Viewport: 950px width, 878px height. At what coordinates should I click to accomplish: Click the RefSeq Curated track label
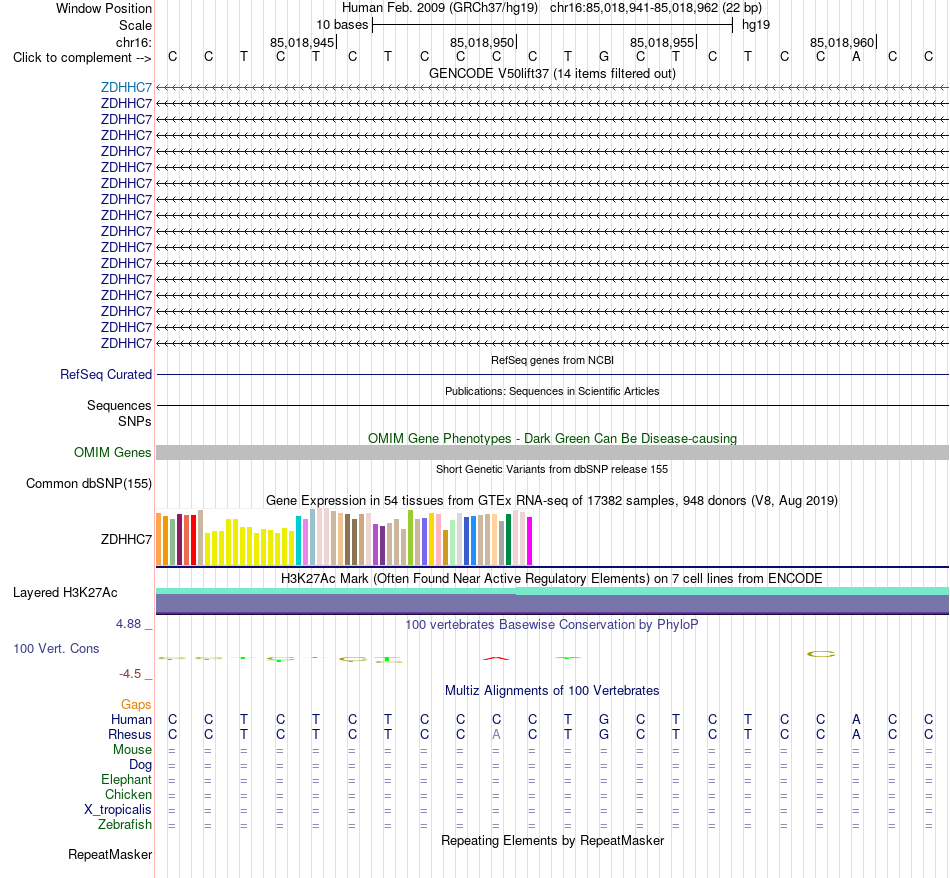(x=106, y=374)
